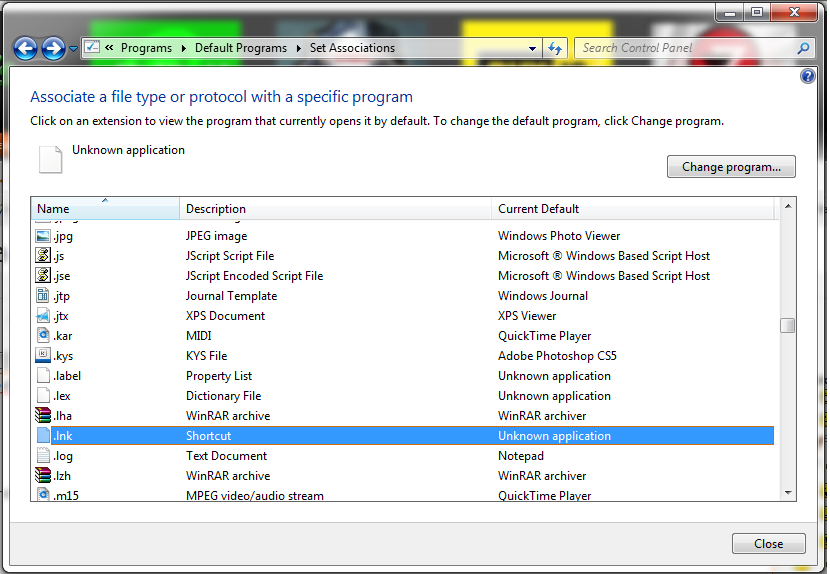Click the Refresh icon beside address bar
The image size is (830, 574).
coord(556,48)
